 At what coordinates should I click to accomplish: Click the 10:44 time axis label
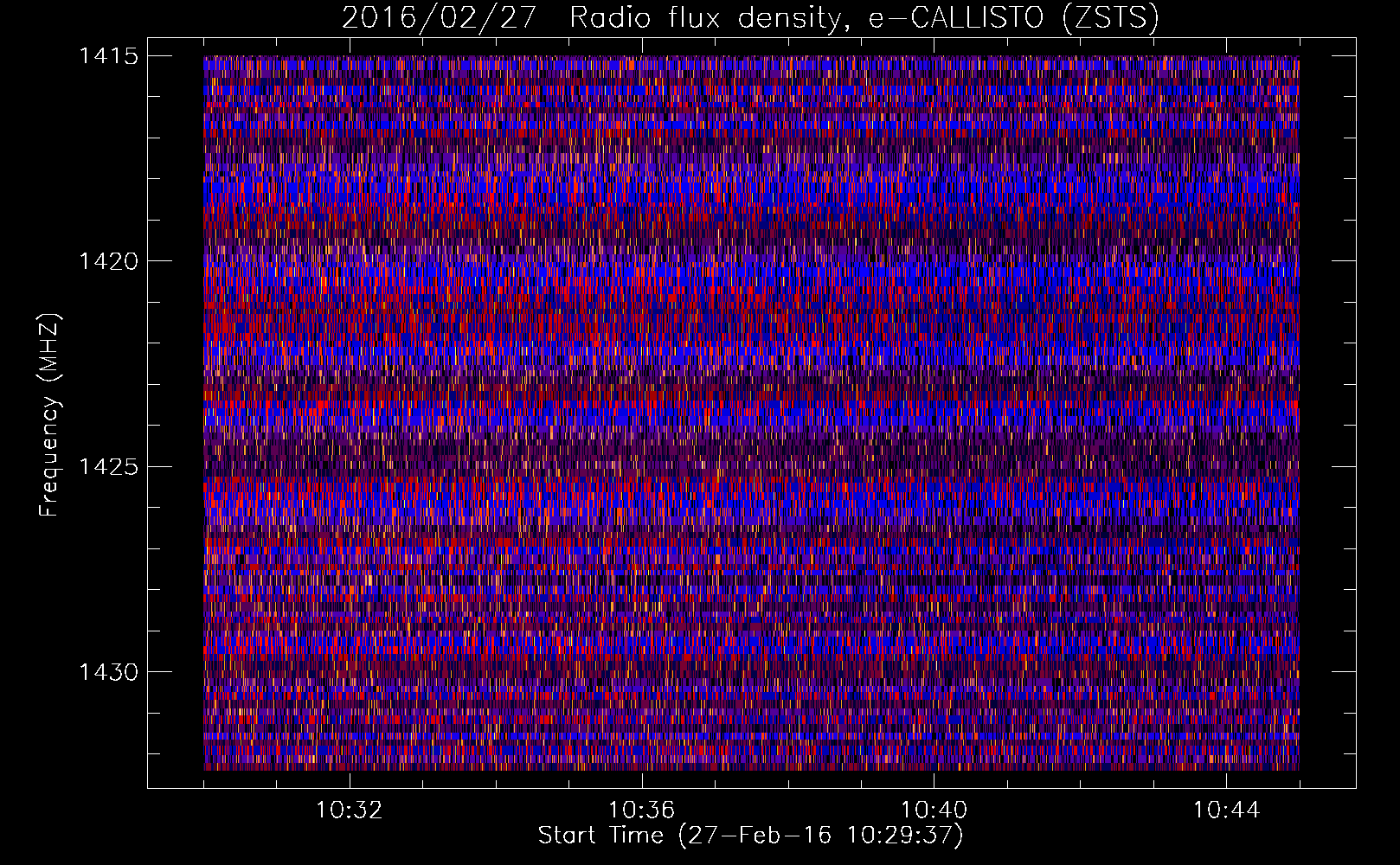(1226, 811)
